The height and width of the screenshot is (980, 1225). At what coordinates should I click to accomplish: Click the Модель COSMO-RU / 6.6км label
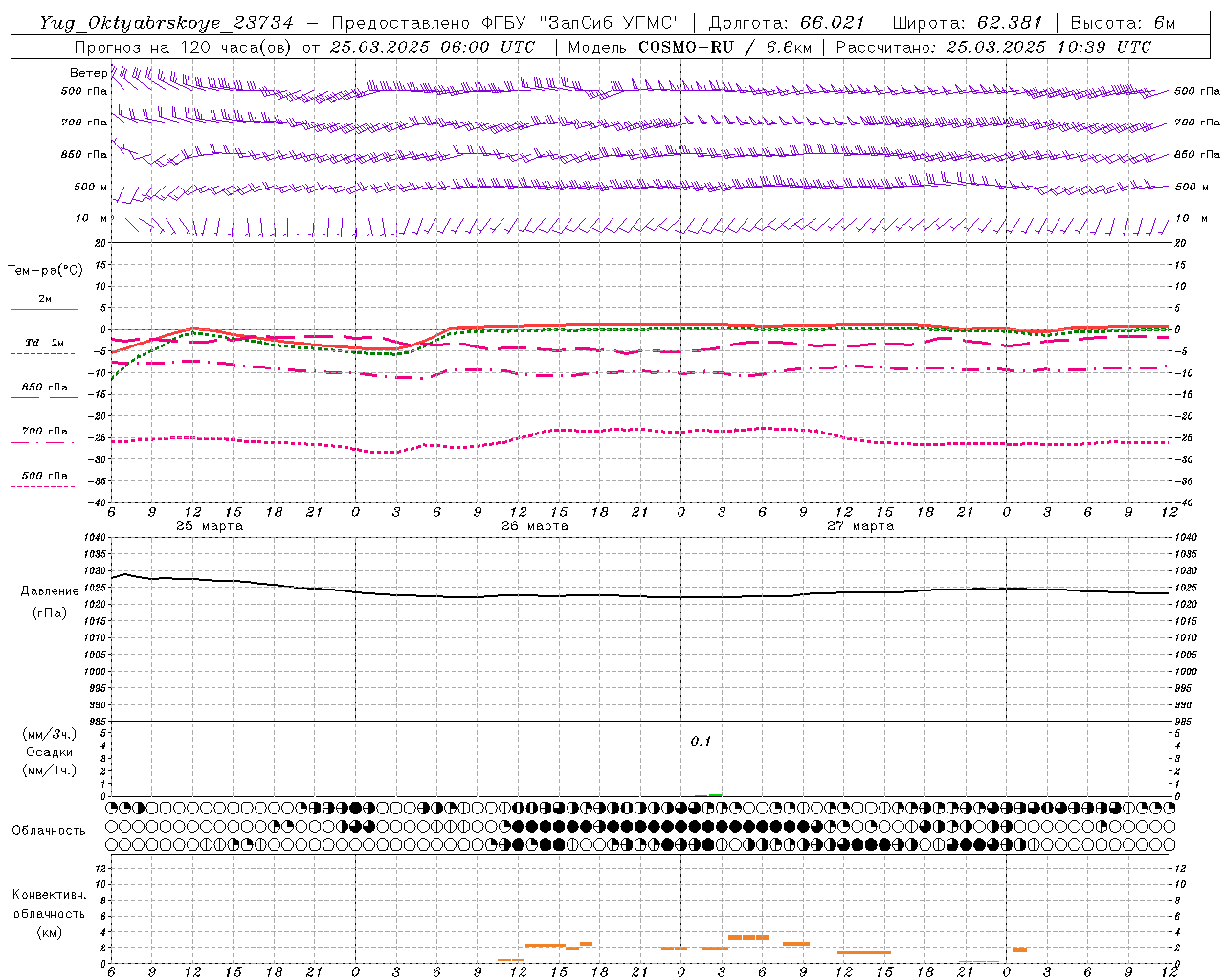[688, 47]
